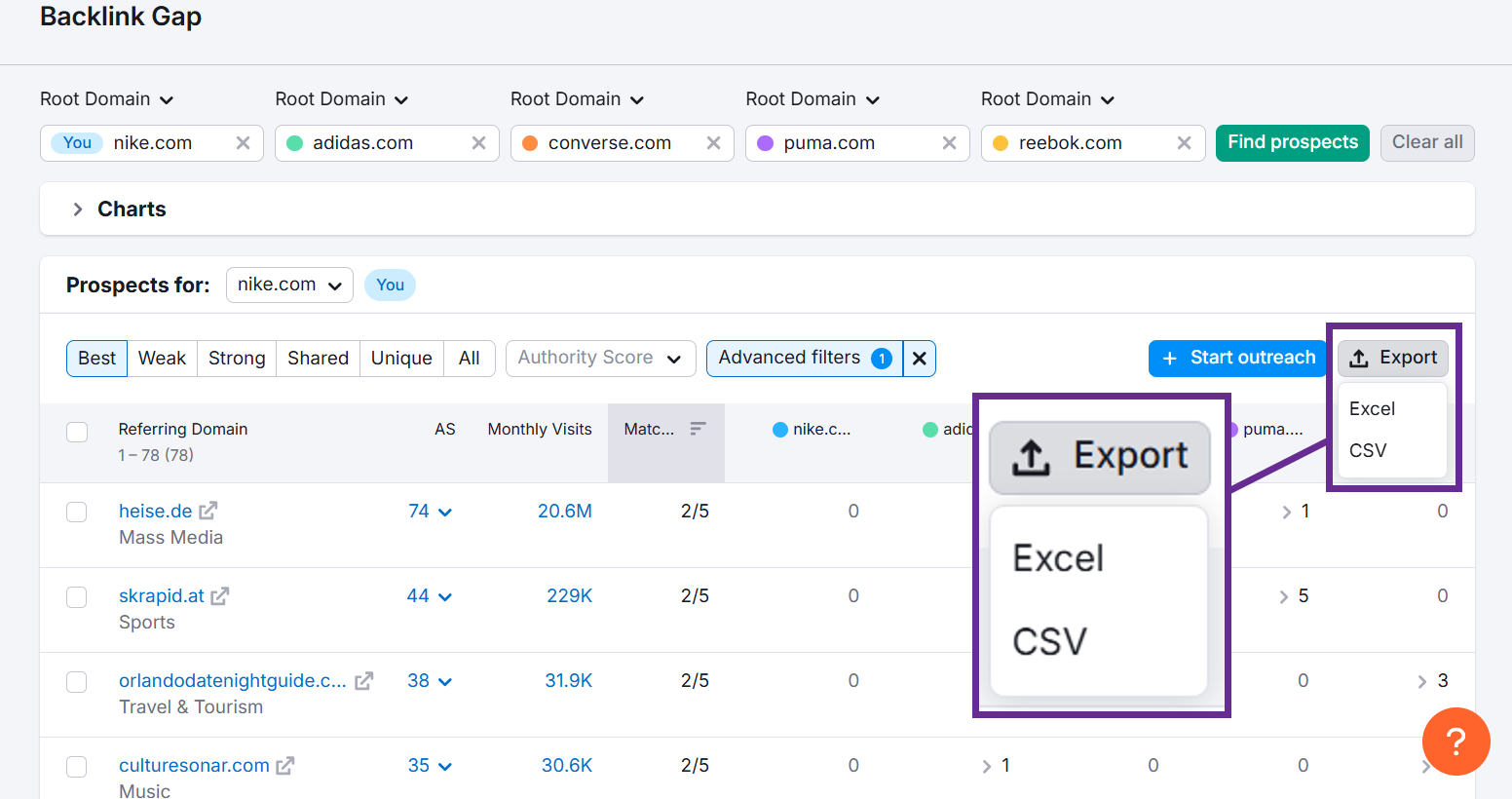Image resolution: width=1512 pixels, height=799 pixels.
Task: Click the orange converse.com color dot
Action: pyautogui.click(x=530, y=143)
